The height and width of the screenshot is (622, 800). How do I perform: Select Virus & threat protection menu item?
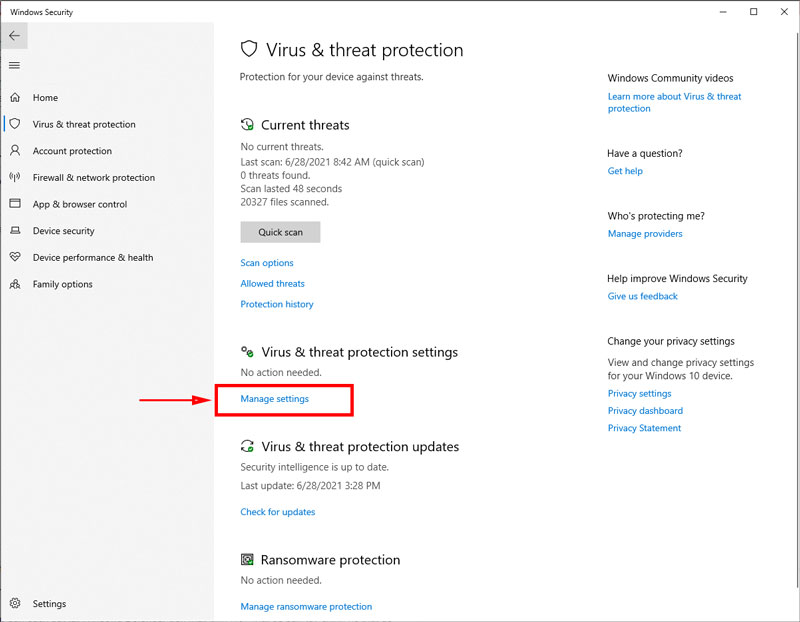[x=84, y=125]
